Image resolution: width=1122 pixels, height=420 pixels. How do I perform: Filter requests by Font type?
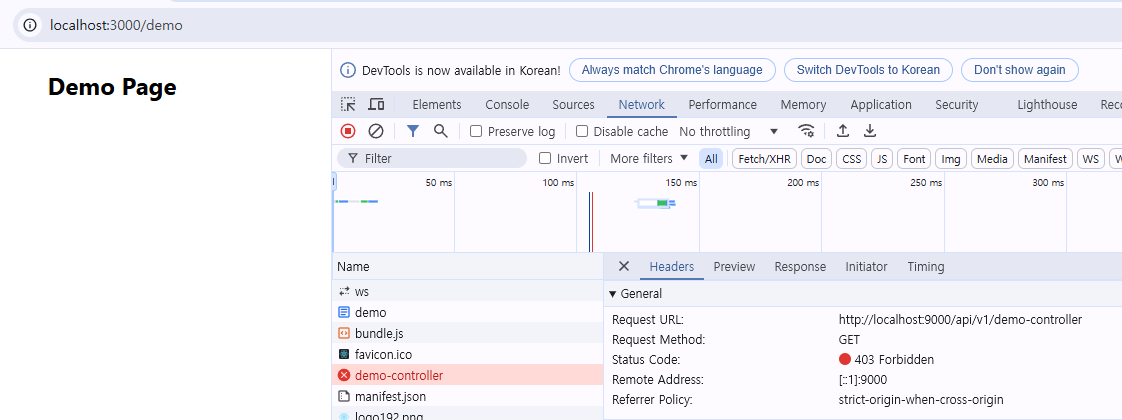pos(914,159)
